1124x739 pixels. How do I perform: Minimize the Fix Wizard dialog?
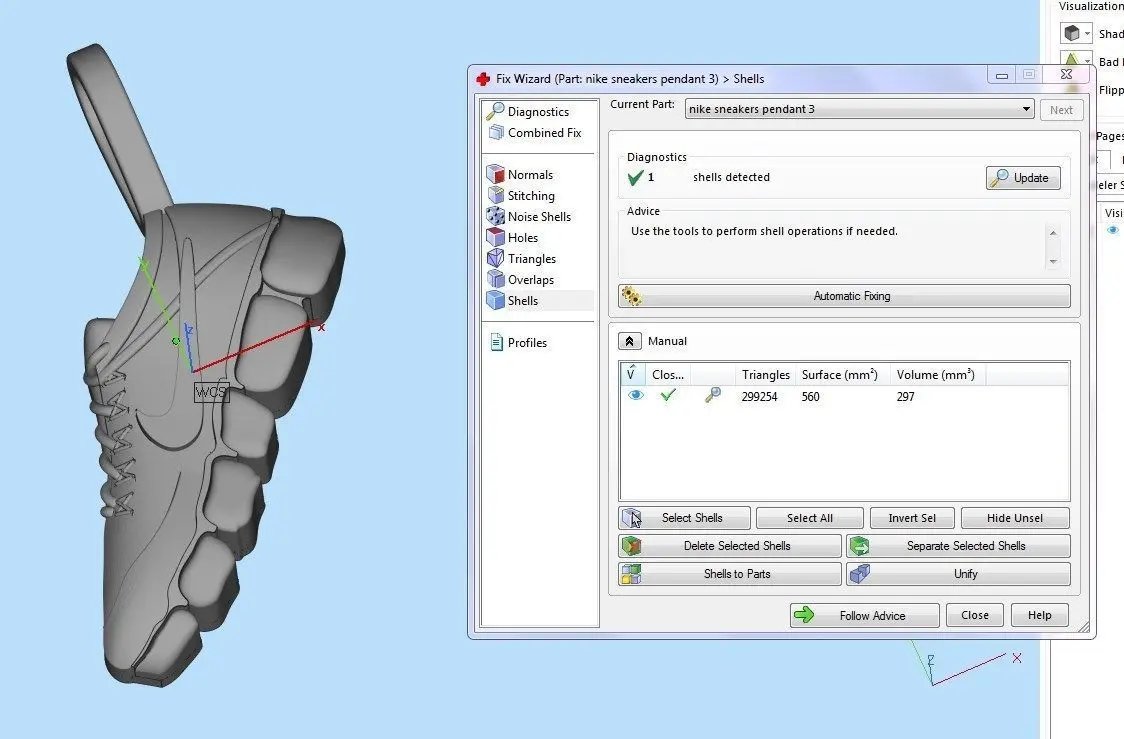pos(1002,75)
